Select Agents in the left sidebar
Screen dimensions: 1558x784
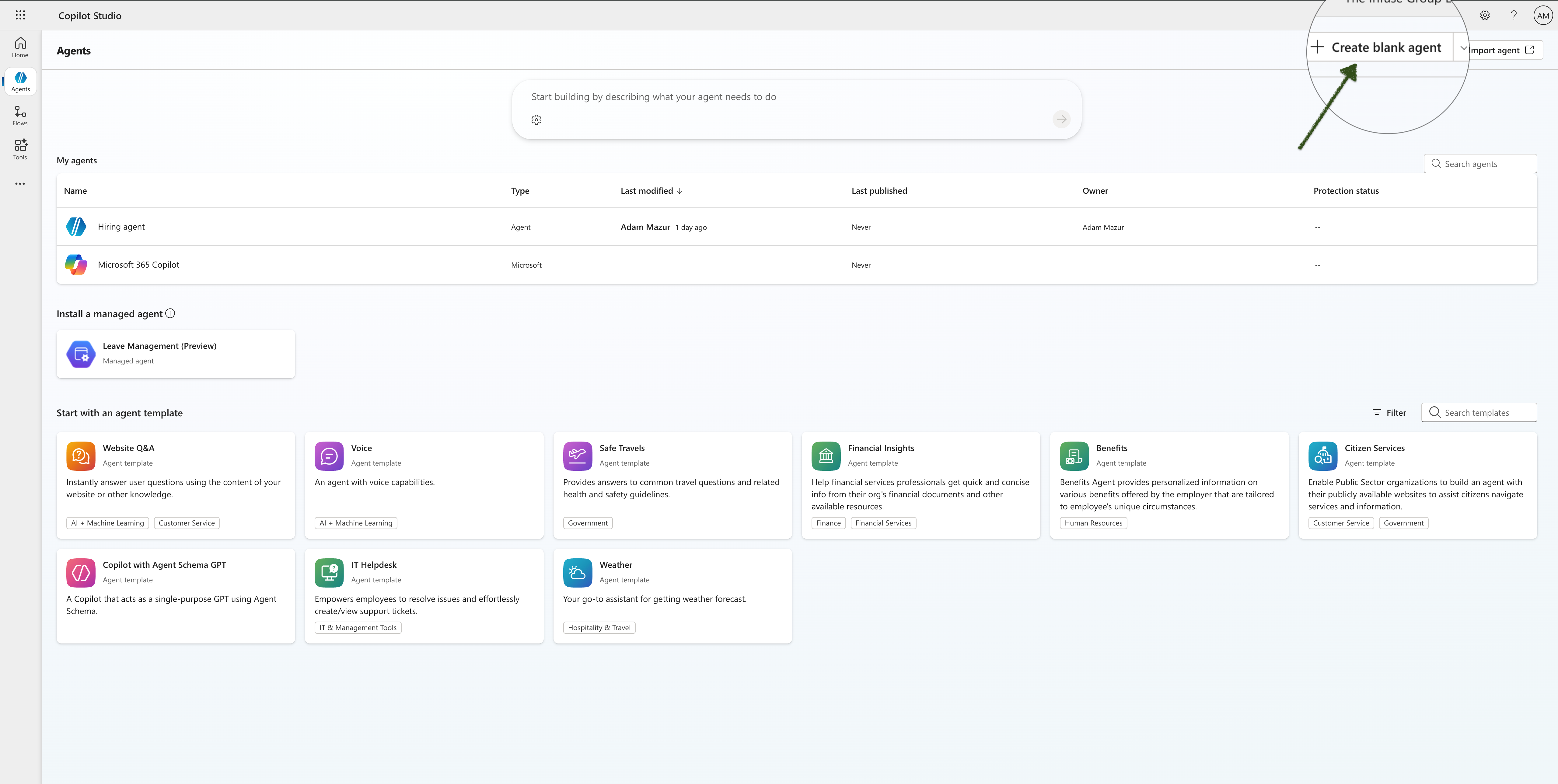20,82
